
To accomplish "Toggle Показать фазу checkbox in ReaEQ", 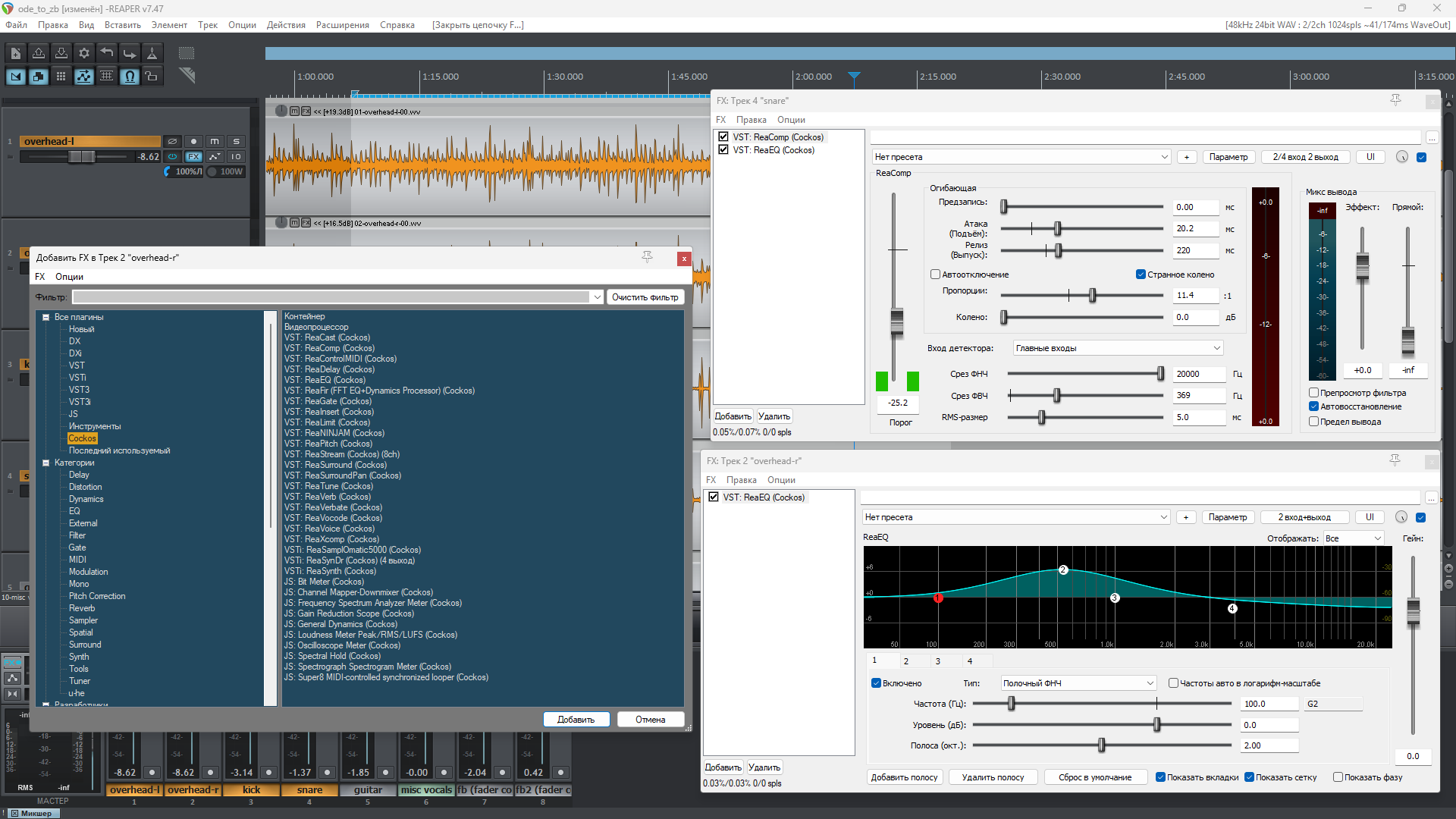I will [x=1338, y=777].
